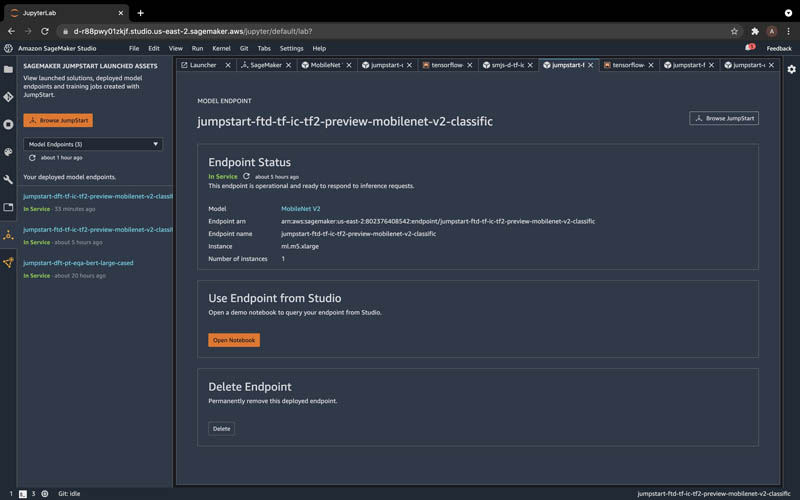The height and width of the screenshot is (500, 800).
Task: View site info via address bar lock icon
Action: coord(65,32)
